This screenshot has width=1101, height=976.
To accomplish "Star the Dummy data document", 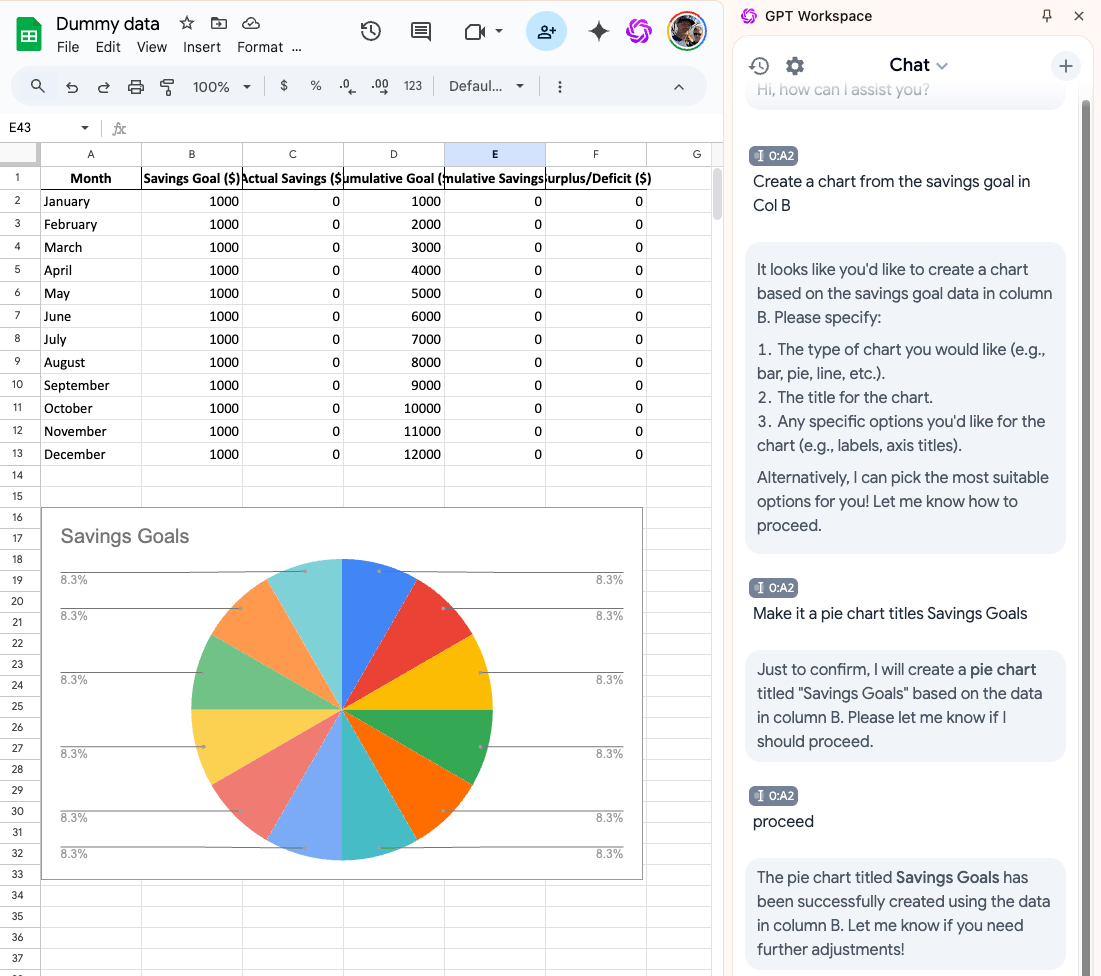I will coord(187,23).
